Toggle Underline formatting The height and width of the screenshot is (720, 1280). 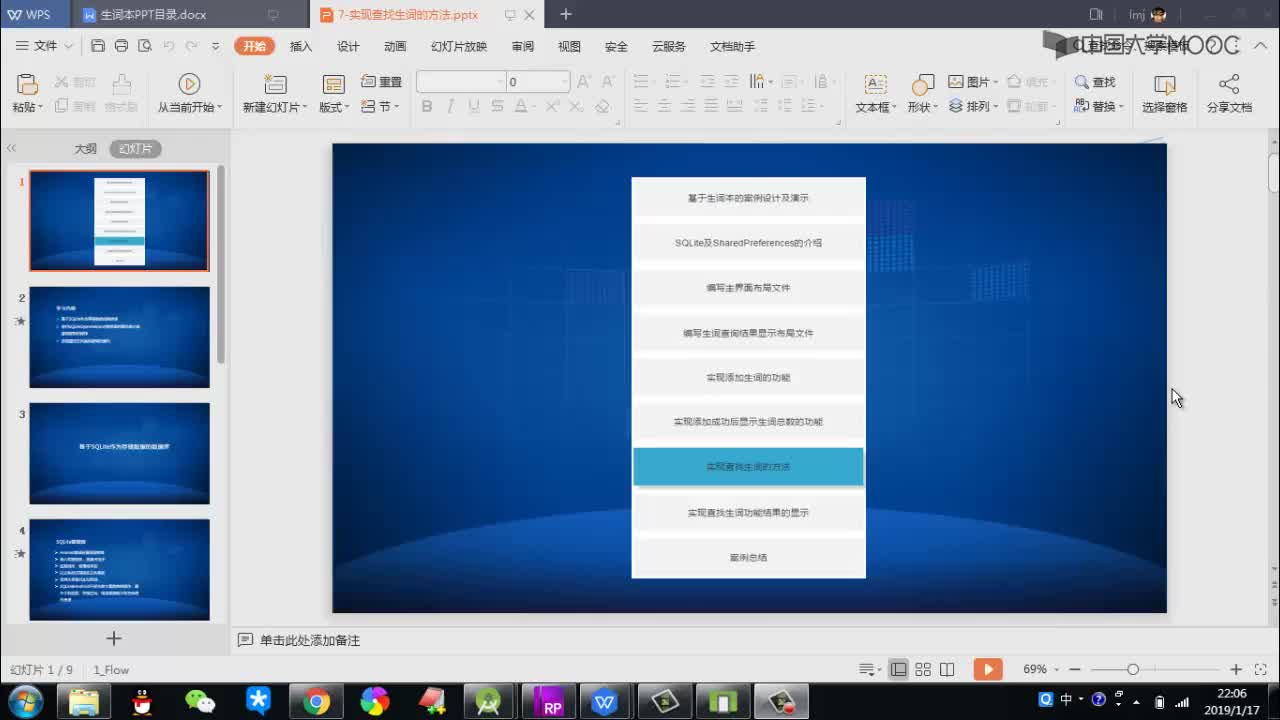pos(473,106)
